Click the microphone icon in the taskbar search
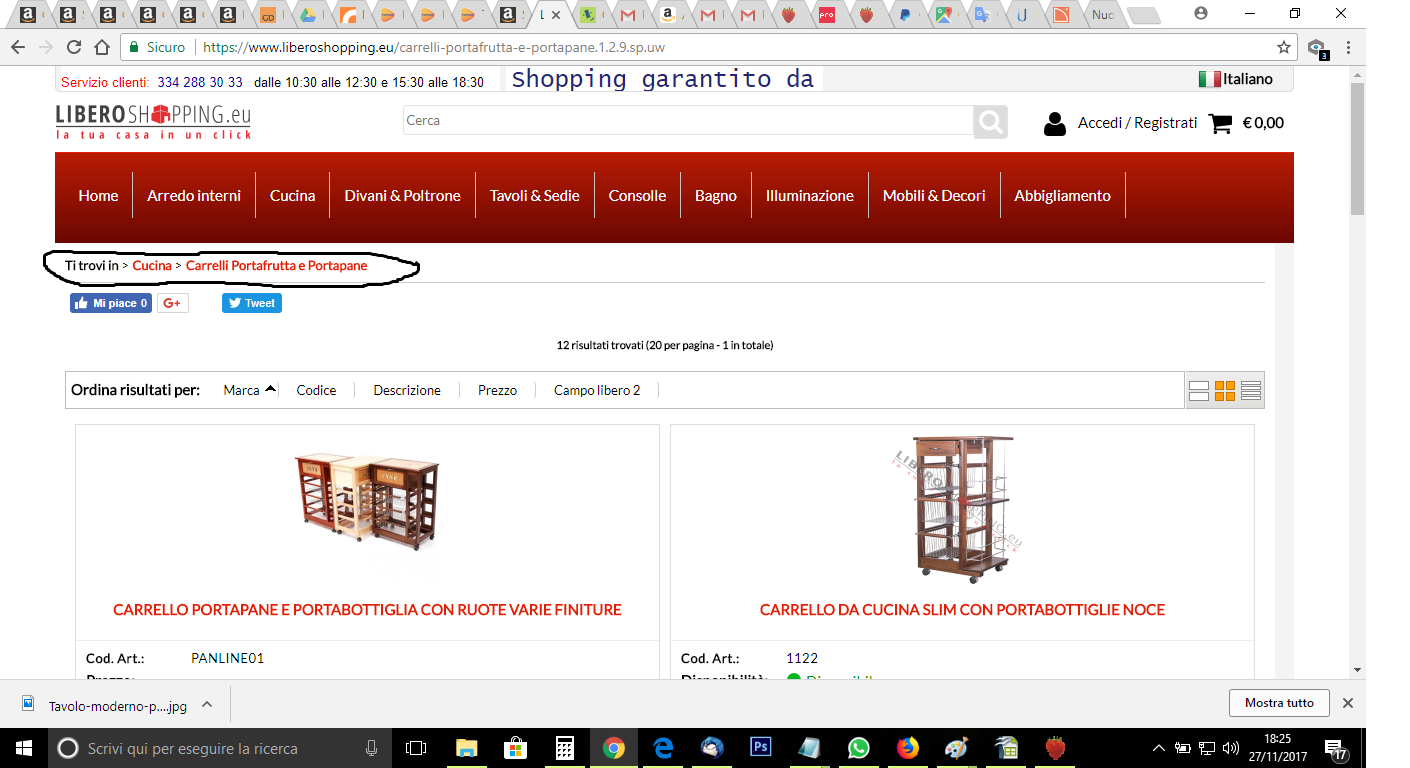 pyautogui.click(x=372, y=748)
